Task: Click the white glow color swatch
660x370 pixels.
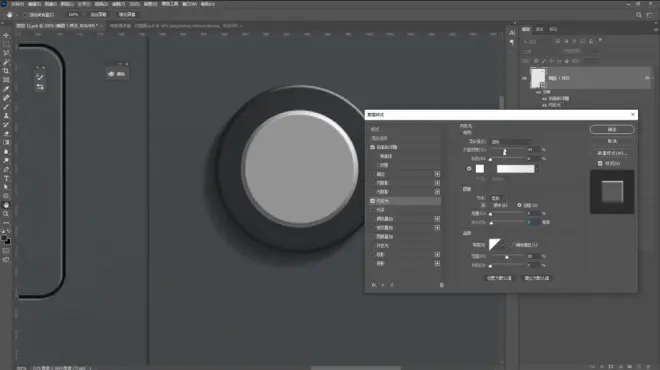Action: coord(480,169)
